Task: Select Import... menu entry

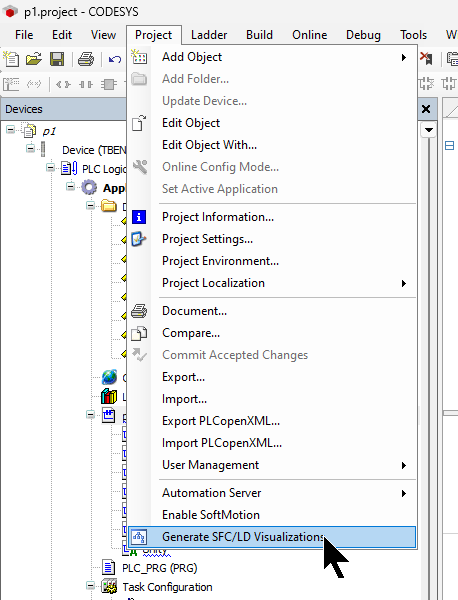Action: pos(272,399)
